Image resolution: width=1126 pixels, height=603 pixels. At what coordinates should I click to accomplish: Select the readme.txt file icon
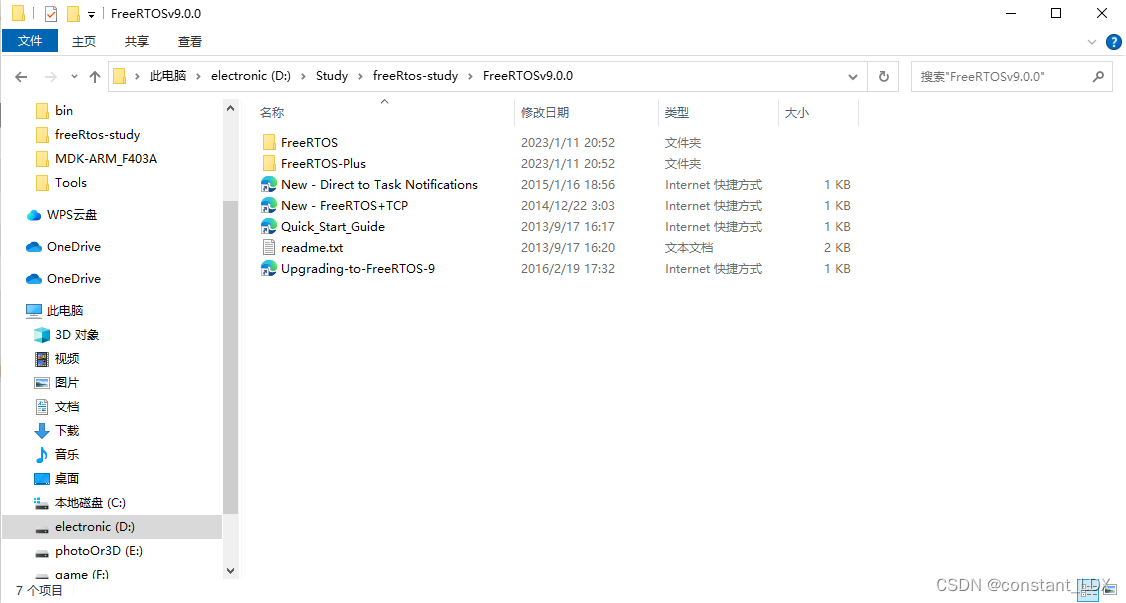pos(269,248)
